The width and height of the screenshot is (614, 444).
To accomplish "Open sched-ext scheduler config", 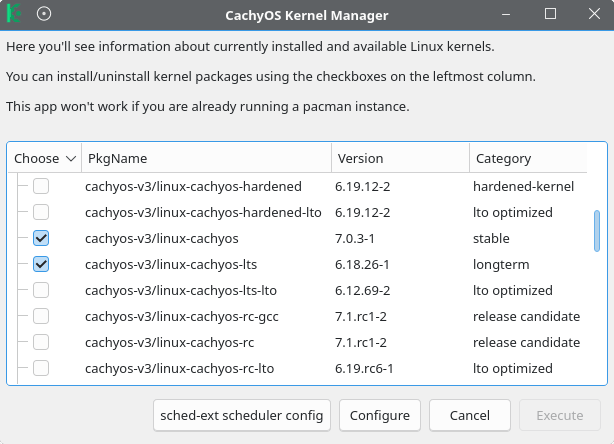I will 242,415.
